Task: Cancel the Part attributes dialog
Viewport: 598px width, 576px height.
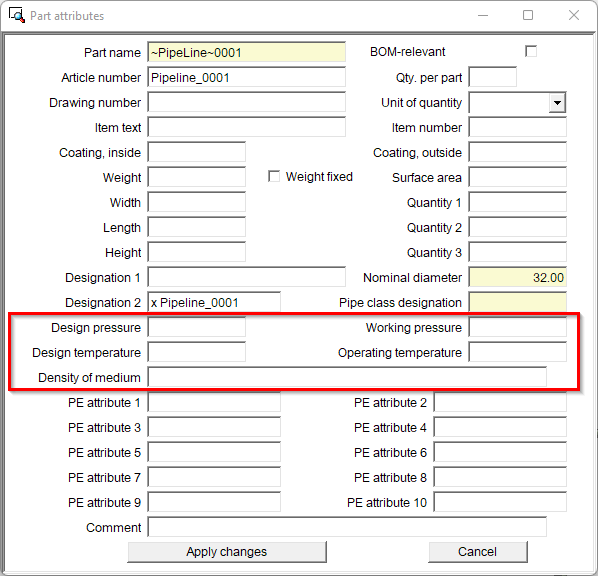Action: [477, 552]
